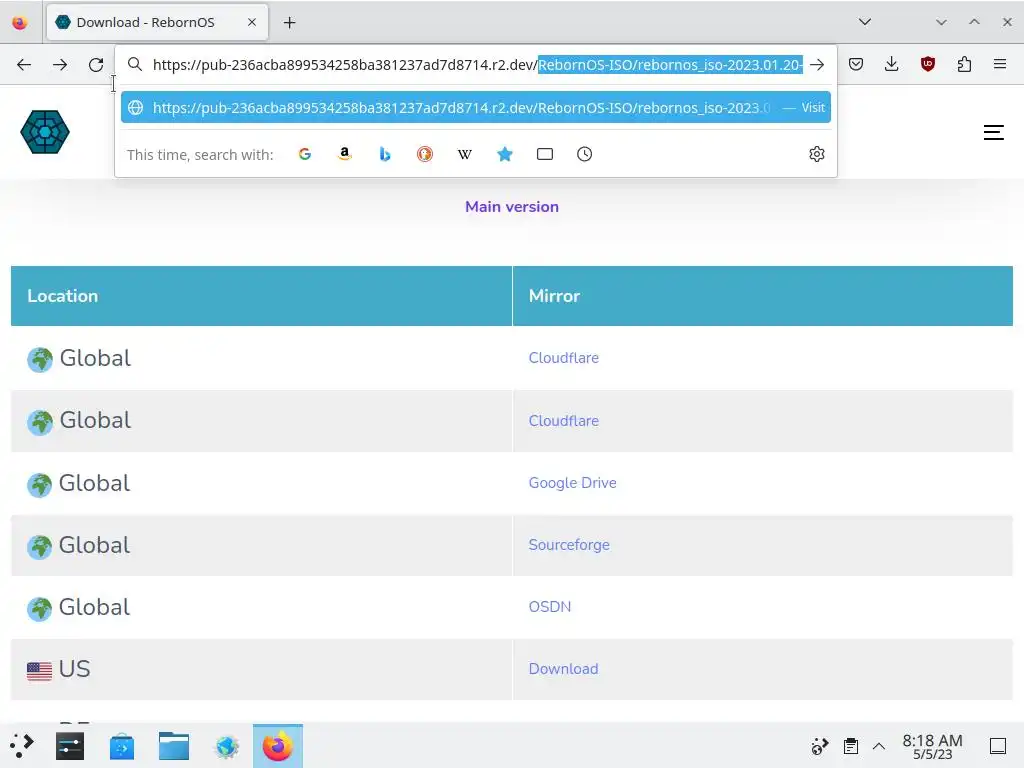Open the Google Drive mirror
Screen dimensions: 1024x768
click(573, 483)
